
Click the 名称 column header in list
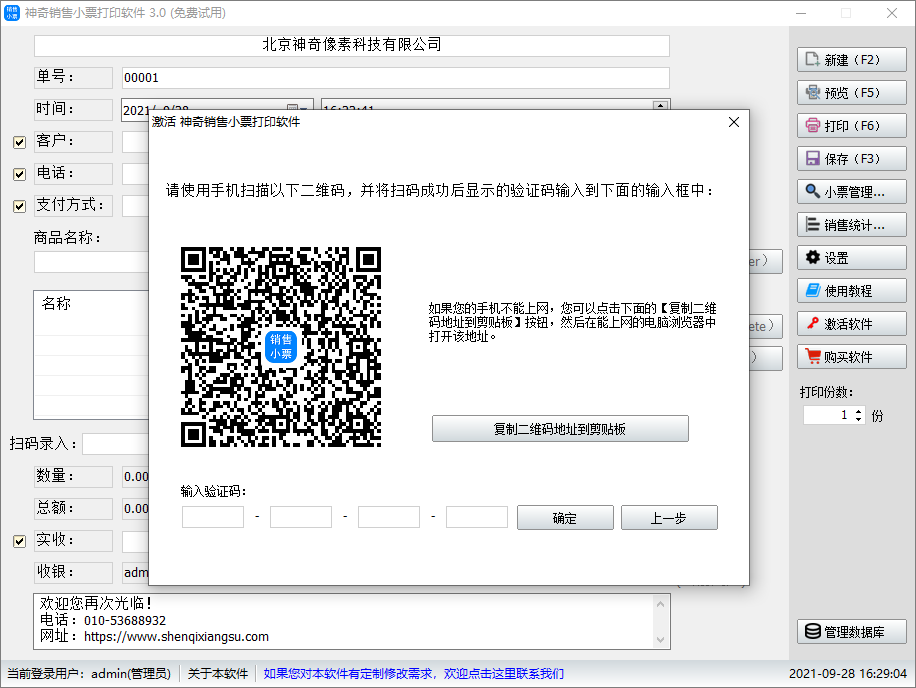click(x=56, y=303)
